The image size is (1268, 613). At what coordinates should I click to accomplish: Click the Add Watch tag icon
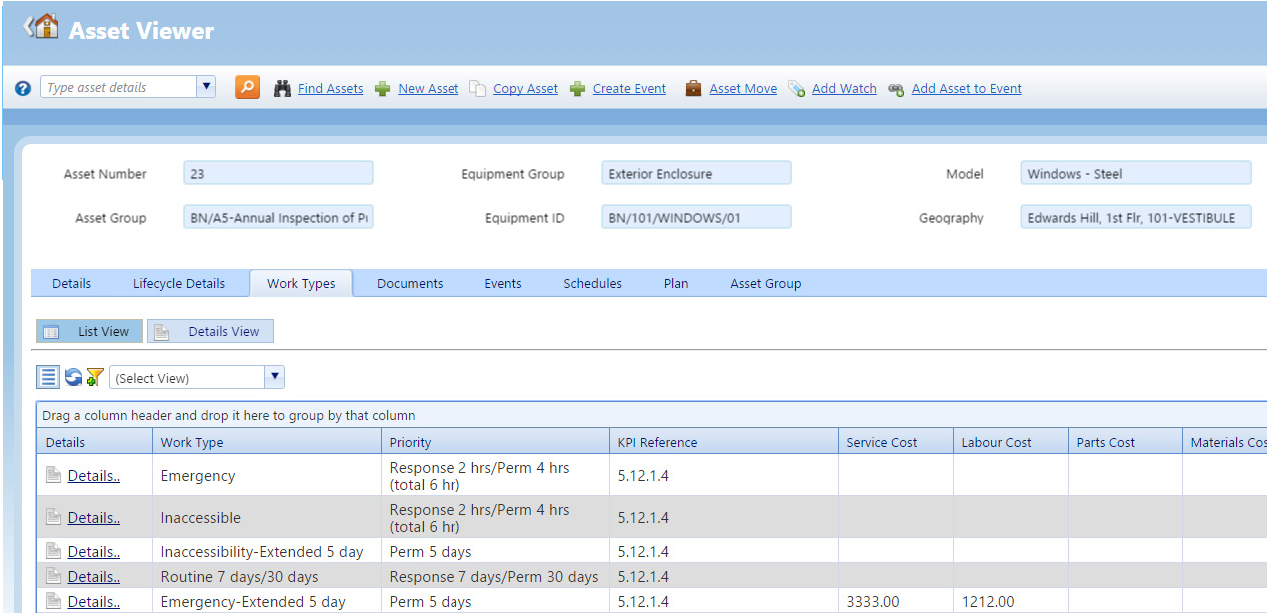pyautogui.click(x=796, y=89)
